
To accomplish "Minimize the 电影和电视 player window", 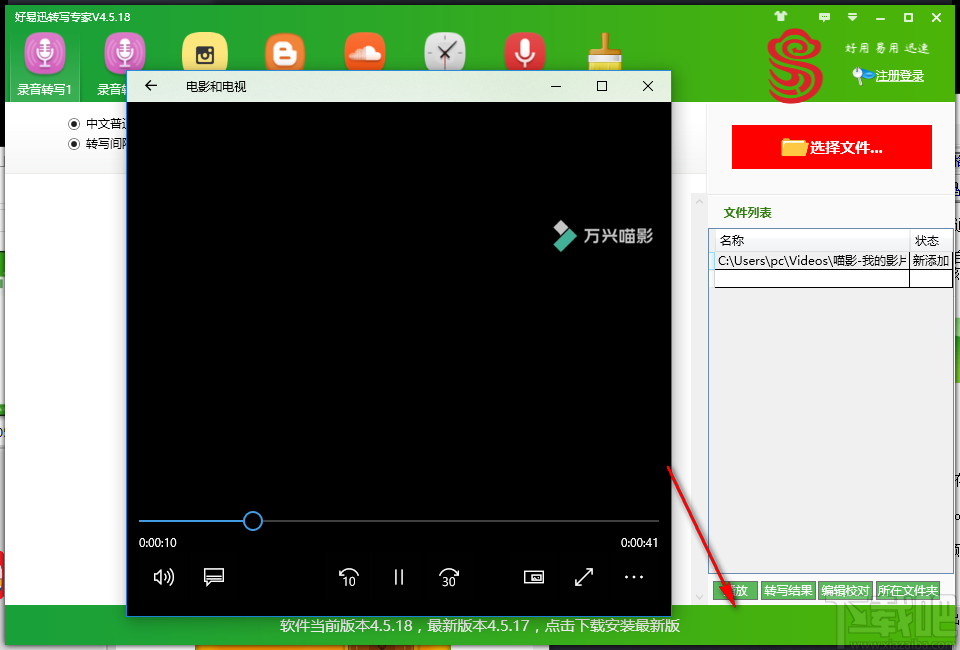I will pyautogui.click(x=556, y=86).
